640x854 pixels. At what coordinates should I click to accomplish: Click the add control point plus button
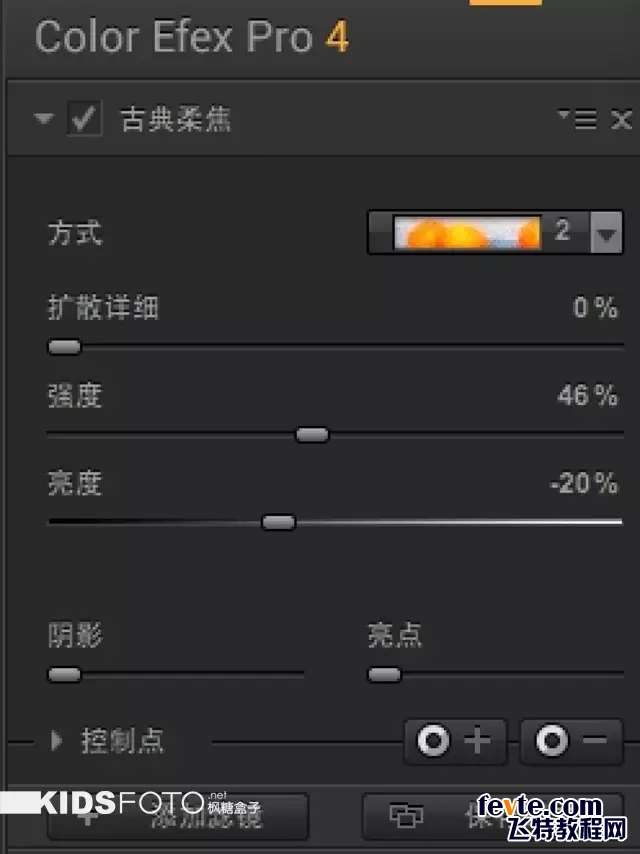pyautogui.click(x=455, y=741)
